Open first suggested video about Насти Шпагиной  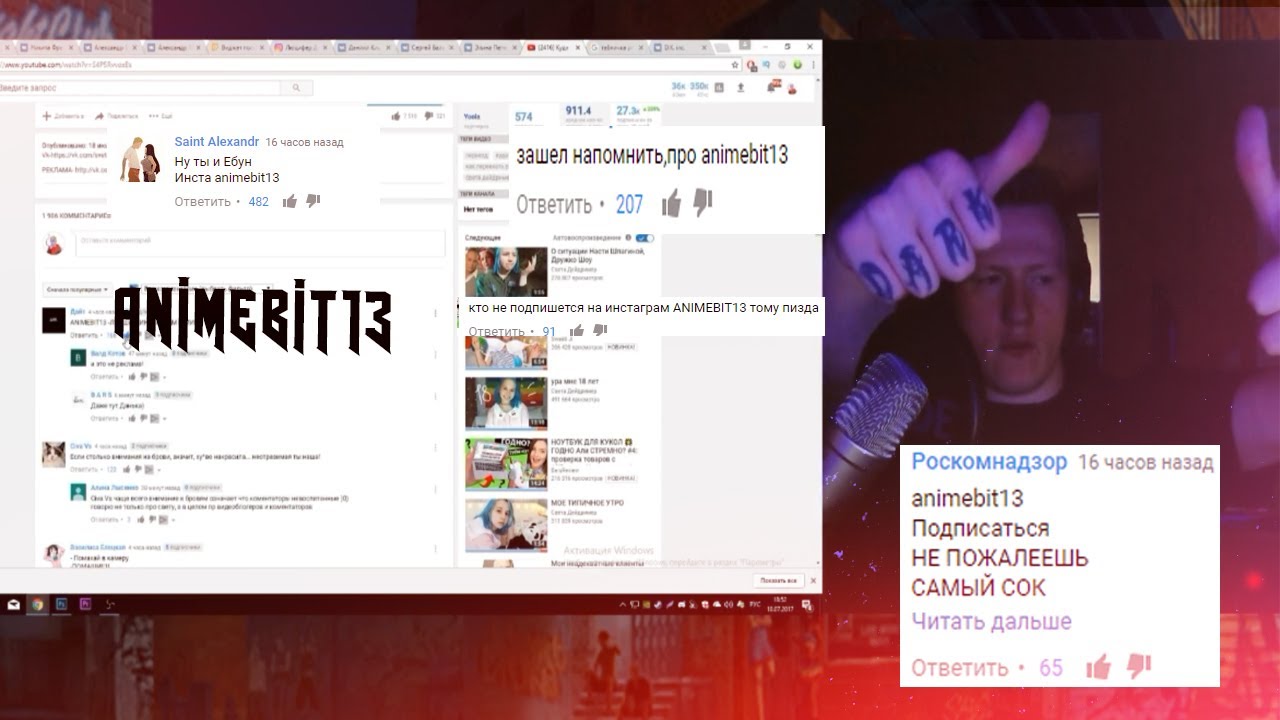coord(506,271)
